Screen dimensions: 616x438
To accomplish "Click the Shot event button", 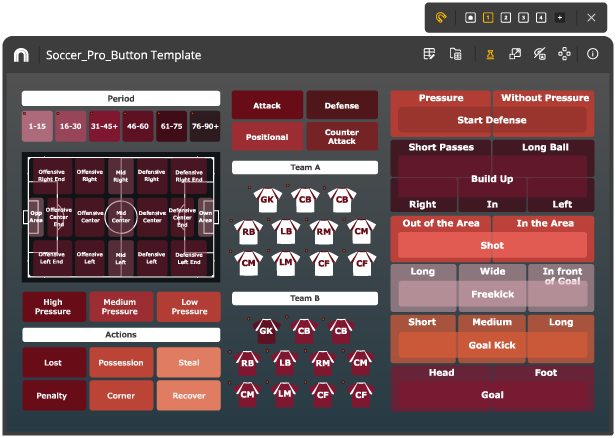I will pyautogui.click(x=492, y=245).
